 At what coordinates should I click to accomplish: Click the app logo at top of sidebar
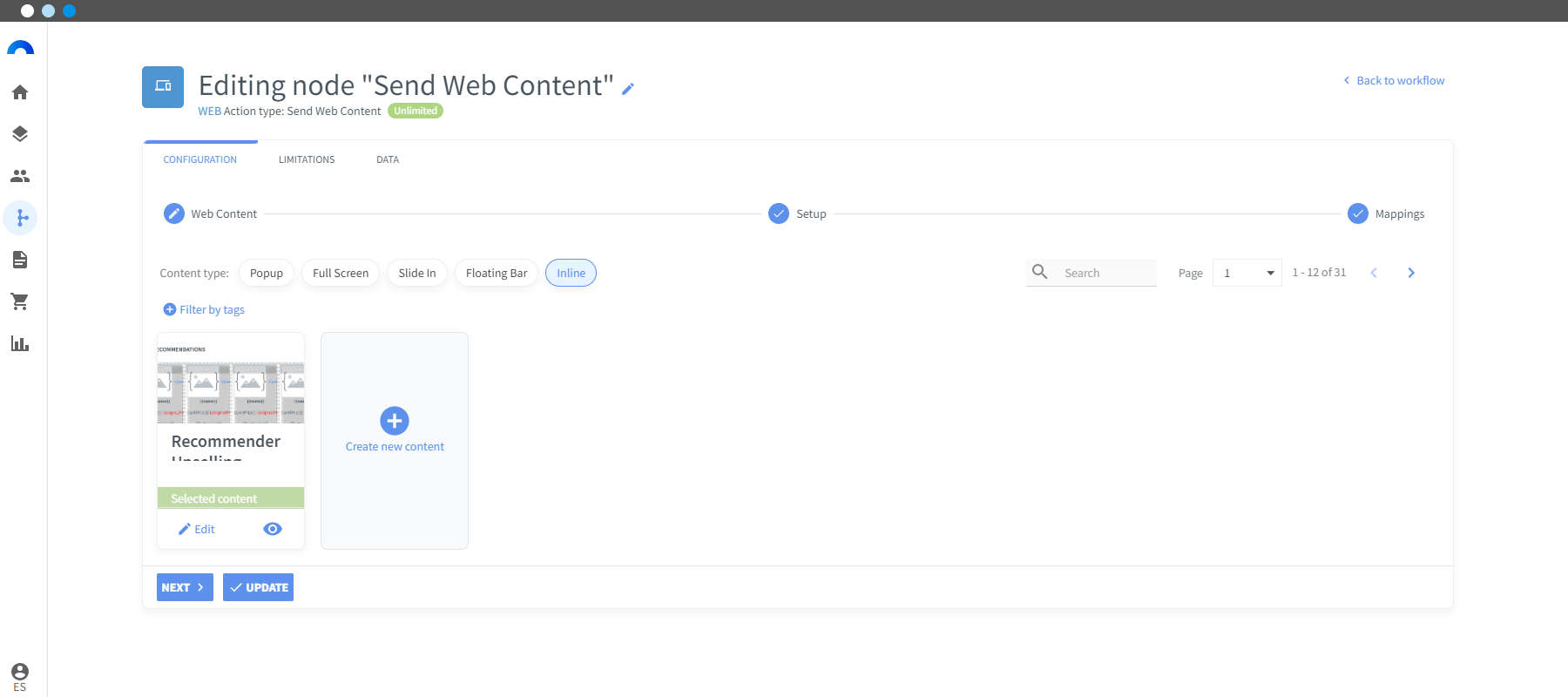20,49
